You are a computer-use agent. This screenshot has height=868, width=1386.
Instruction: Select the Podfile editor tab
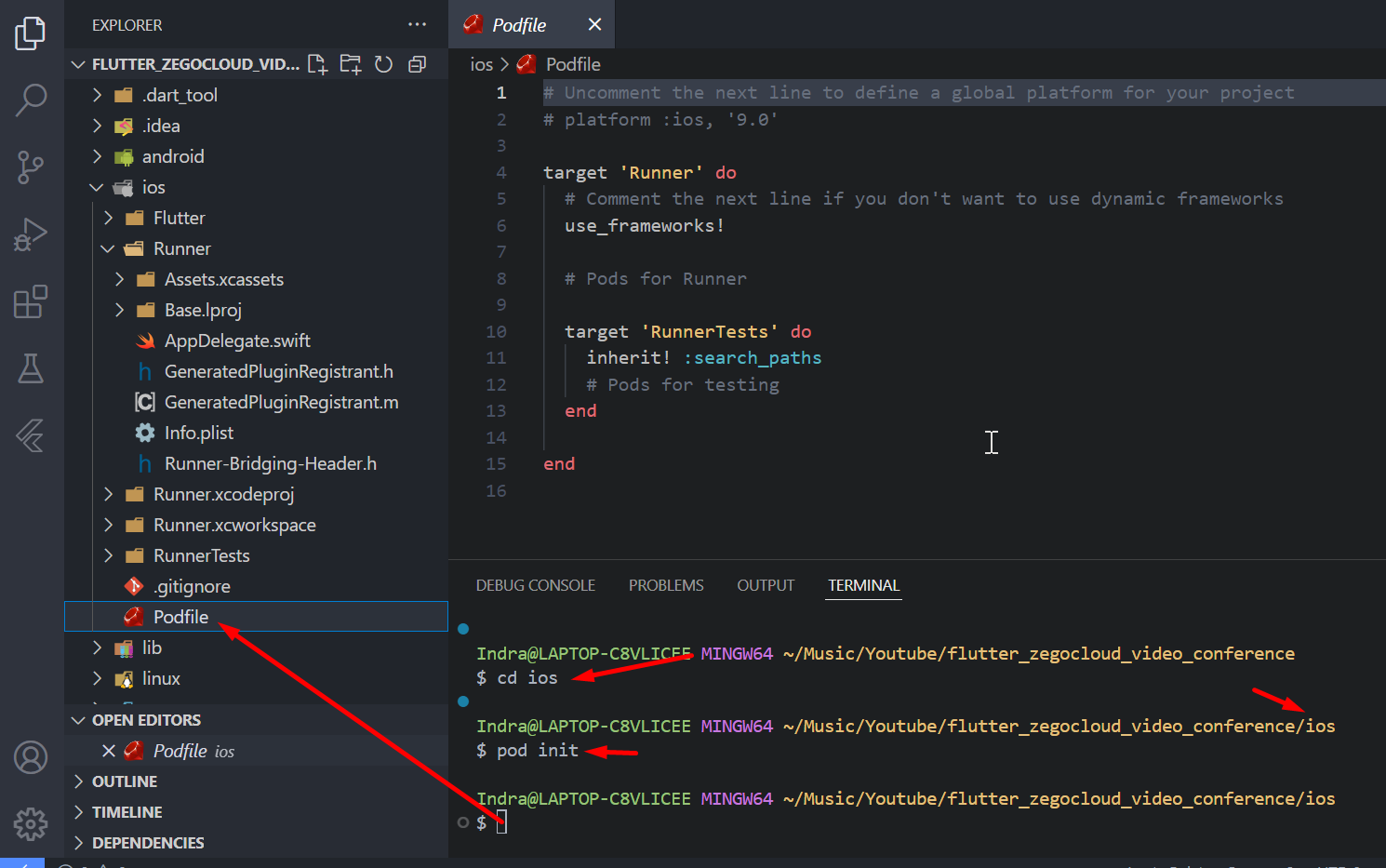pyautogui.click(x=532, y=24)
